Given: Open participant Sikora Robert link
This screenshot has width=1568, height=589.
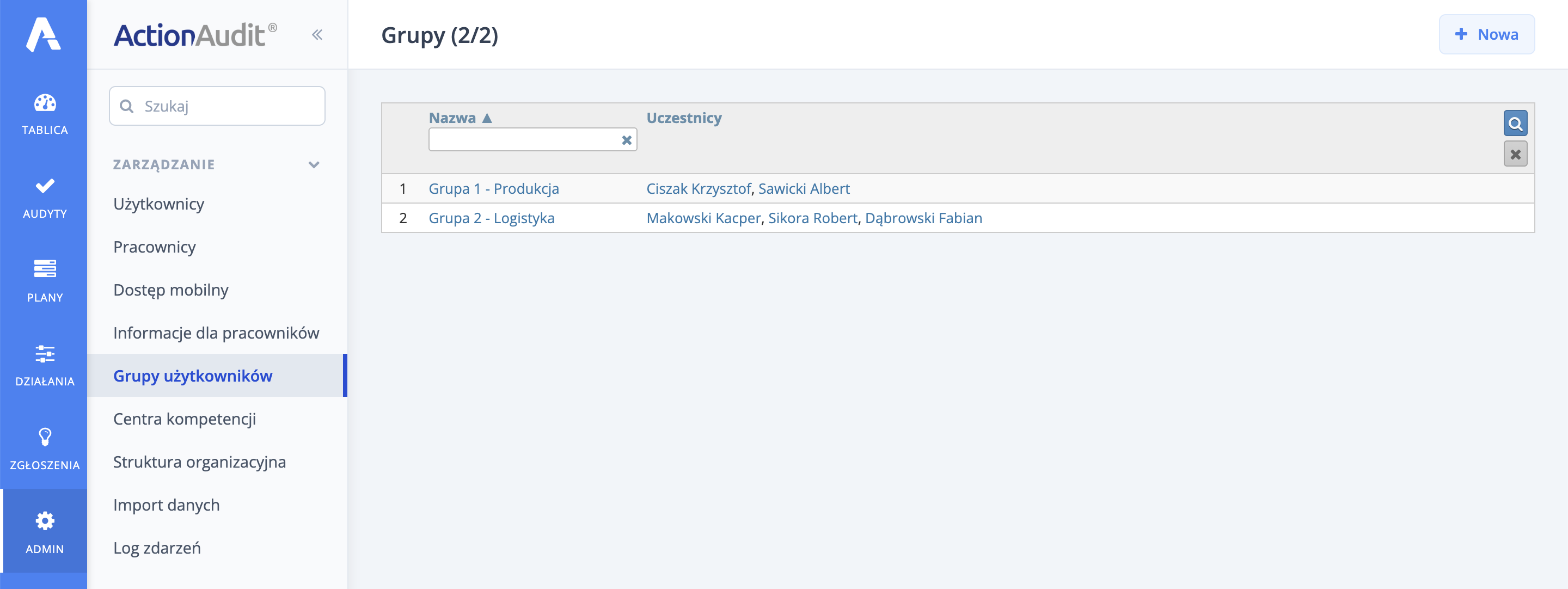Looking at the screenshot, I should pos(812,218).
